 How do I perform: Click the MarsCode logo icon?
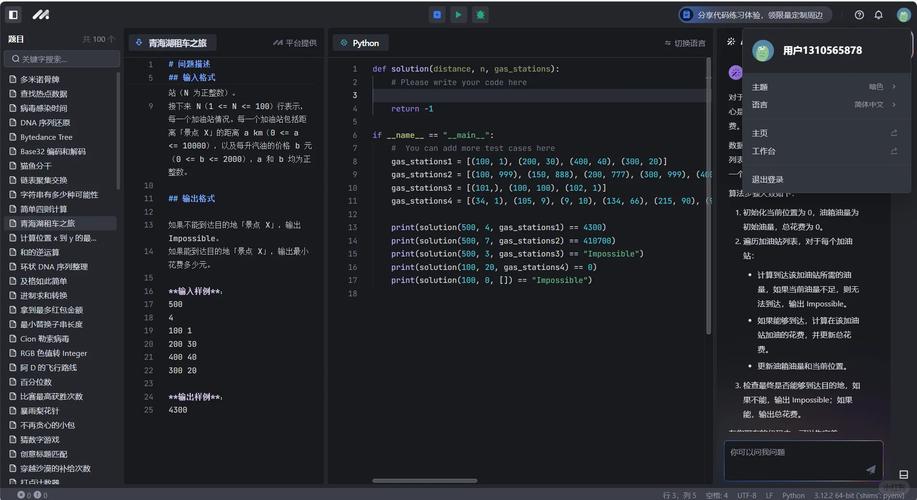point(40,15)
